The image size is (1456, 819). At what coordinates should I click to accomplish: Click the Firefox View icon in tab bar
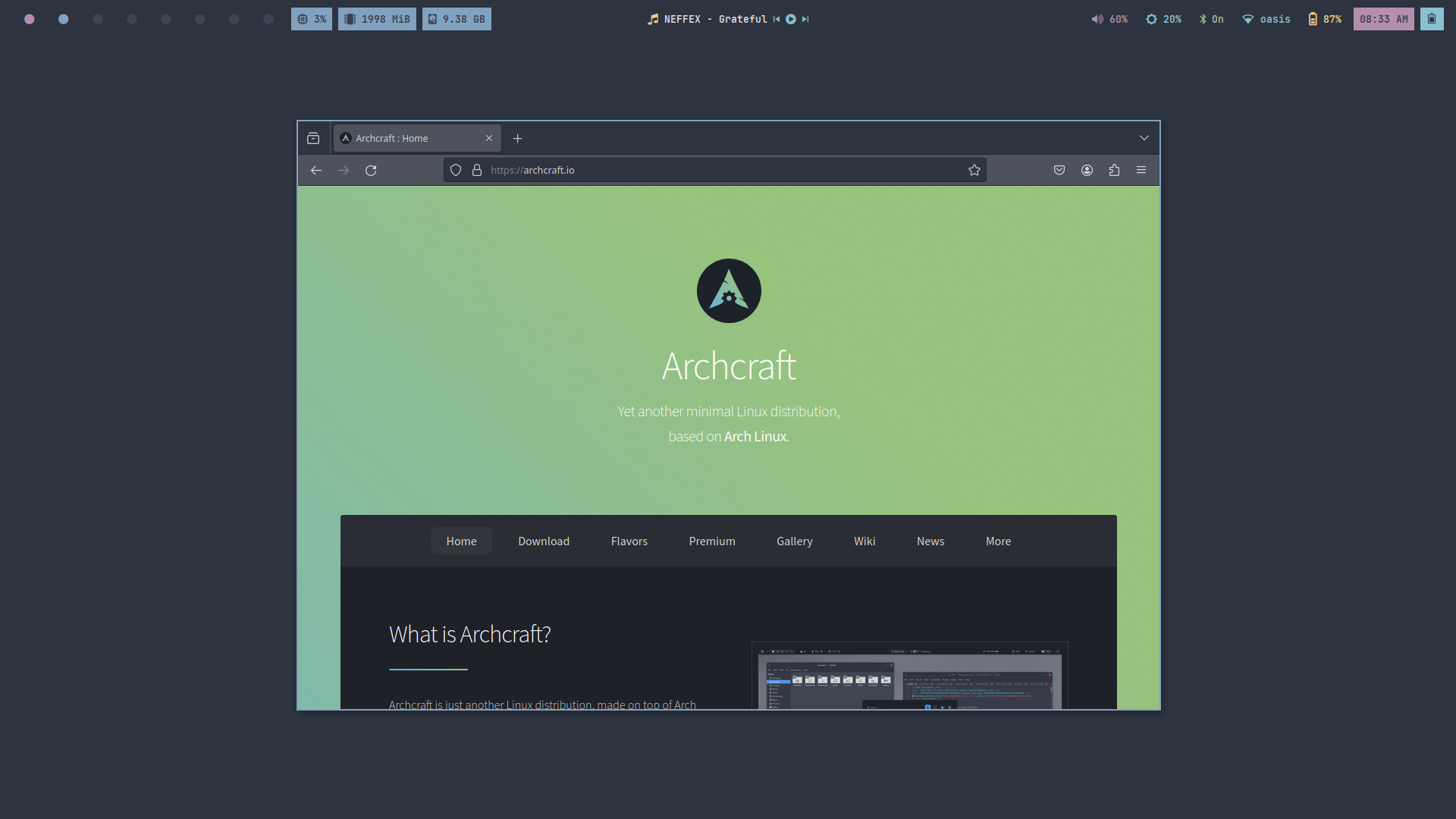pos(313,138)
